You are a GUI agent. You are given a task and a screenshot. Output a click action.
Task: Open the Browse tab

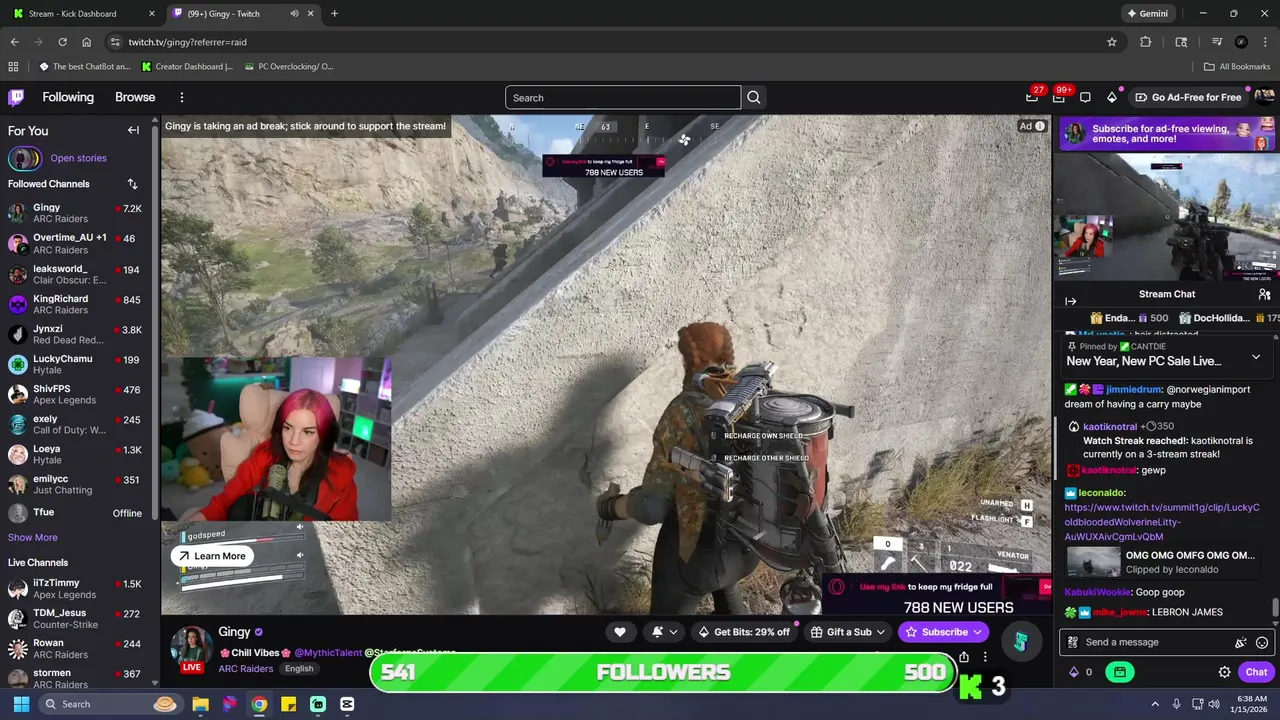coord(135,97)
